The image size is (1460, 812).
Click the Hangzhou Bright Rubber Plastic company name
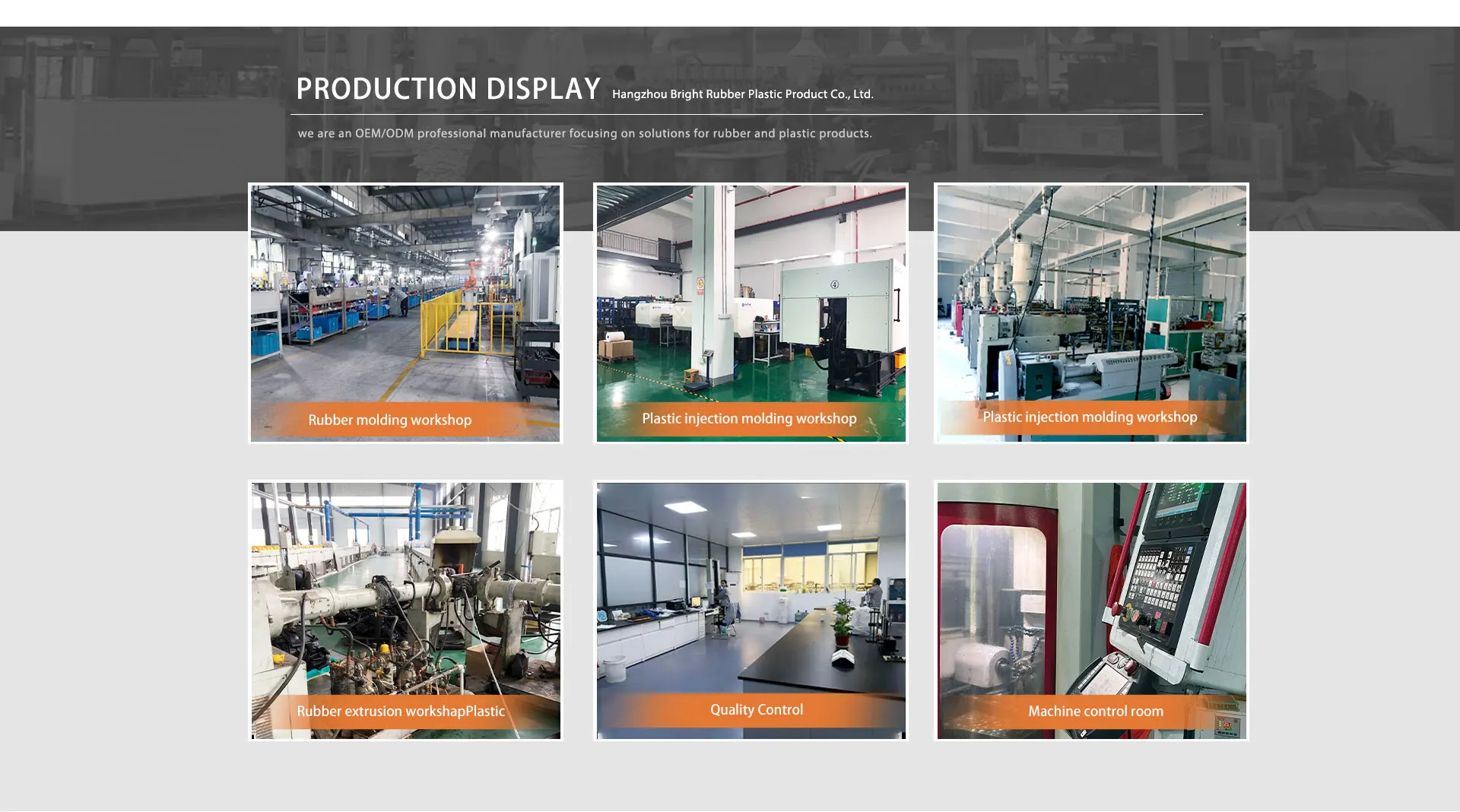coord(742,94)
